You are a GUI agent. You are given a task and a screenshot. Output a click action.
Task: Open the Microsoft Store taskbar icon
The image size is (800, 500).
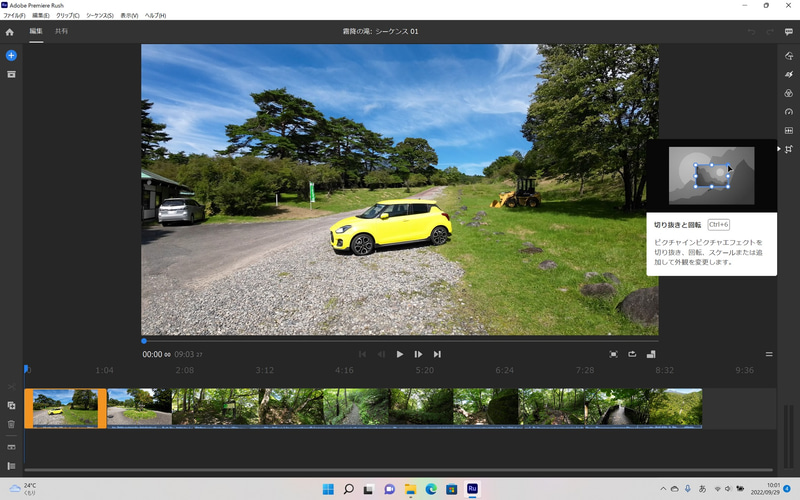tap(451, 489)
